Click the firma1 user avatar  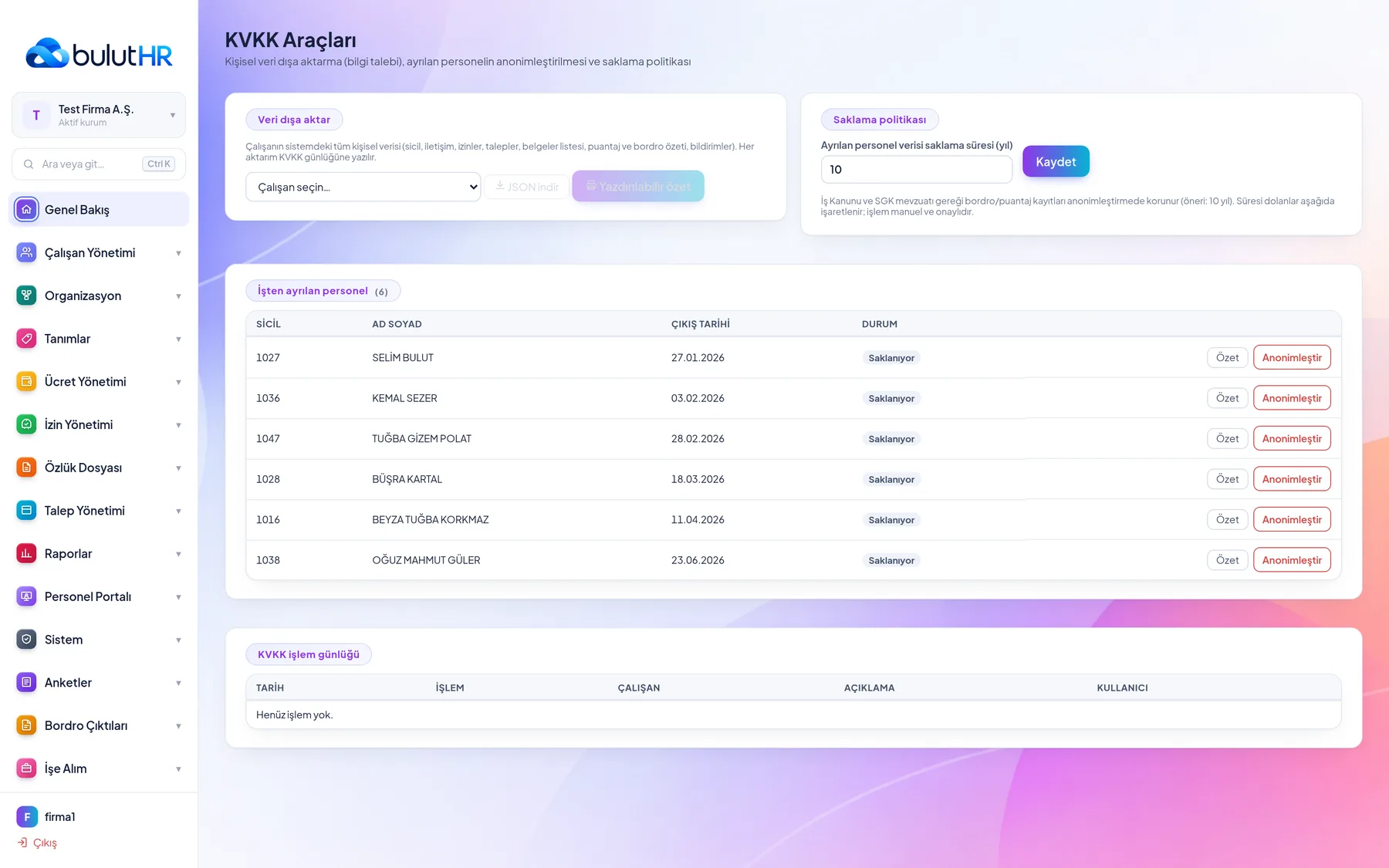[26, 816]
